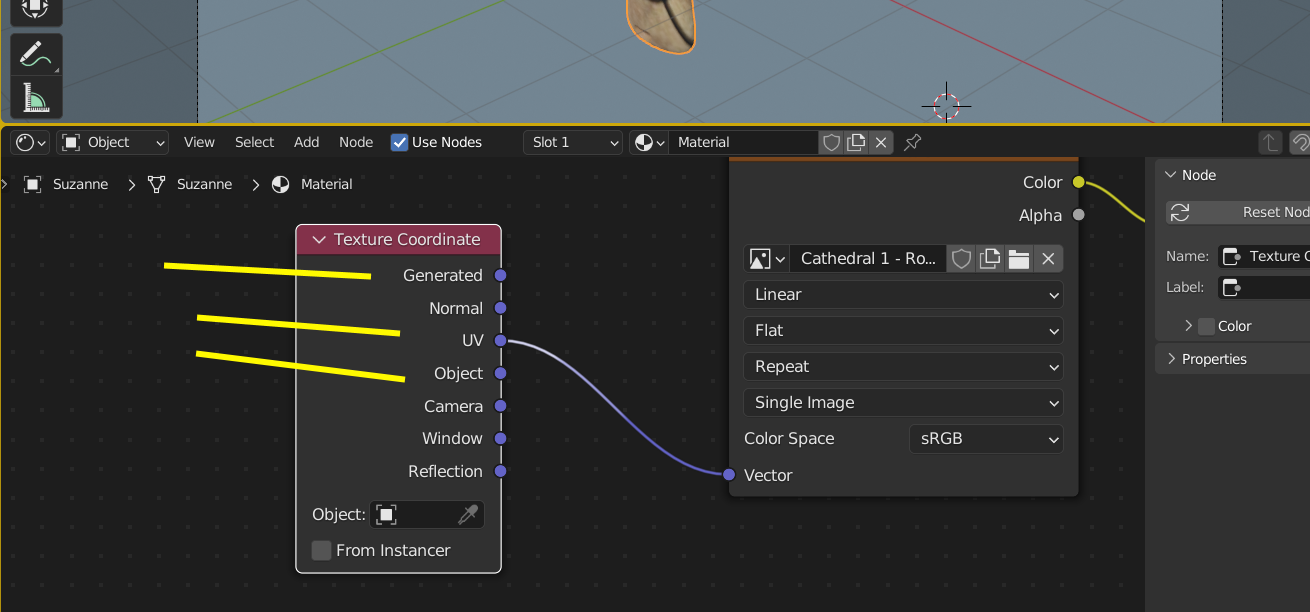Open image file via folder icon
1310x612 pixels.
click(1019, 259)
